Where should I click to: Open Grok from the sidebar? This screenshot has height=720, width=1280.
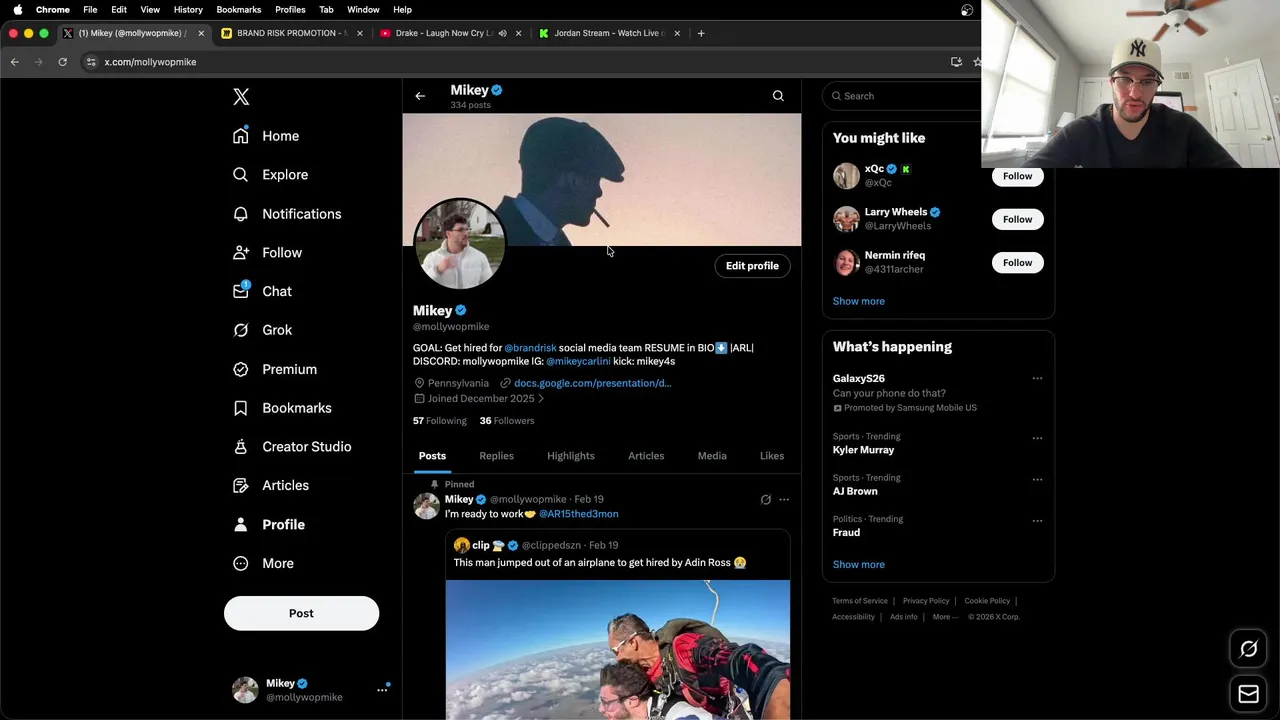click(262, 330)
